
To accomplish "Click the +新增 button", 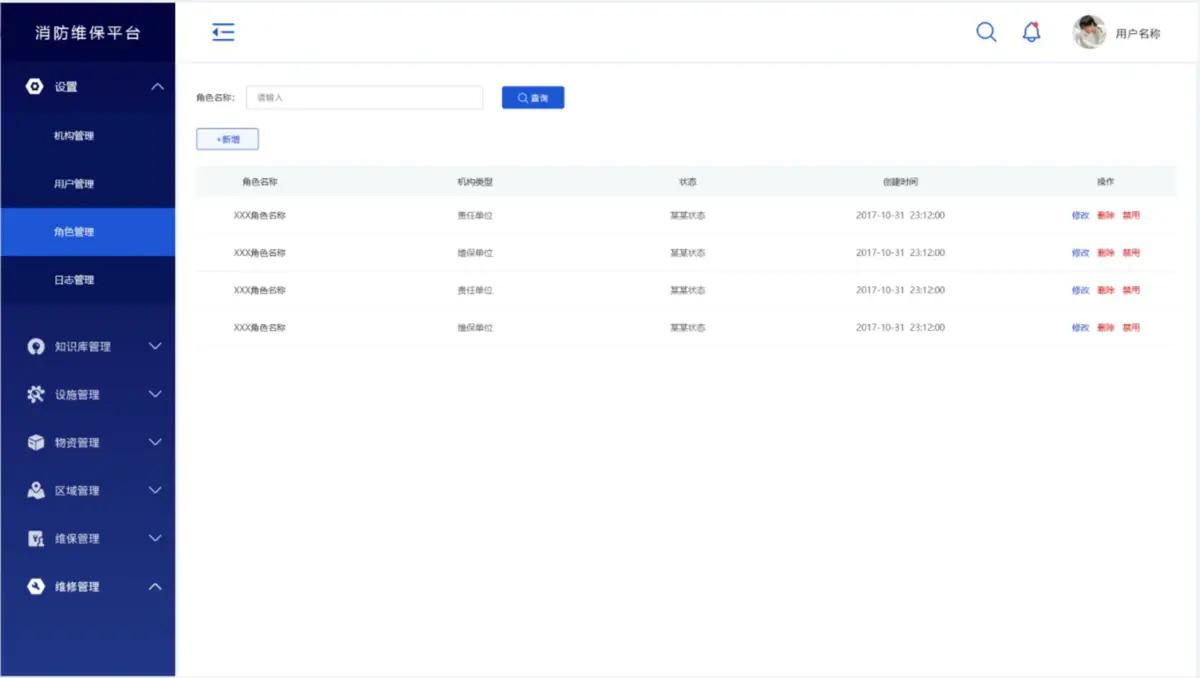I will coord(227,139).
